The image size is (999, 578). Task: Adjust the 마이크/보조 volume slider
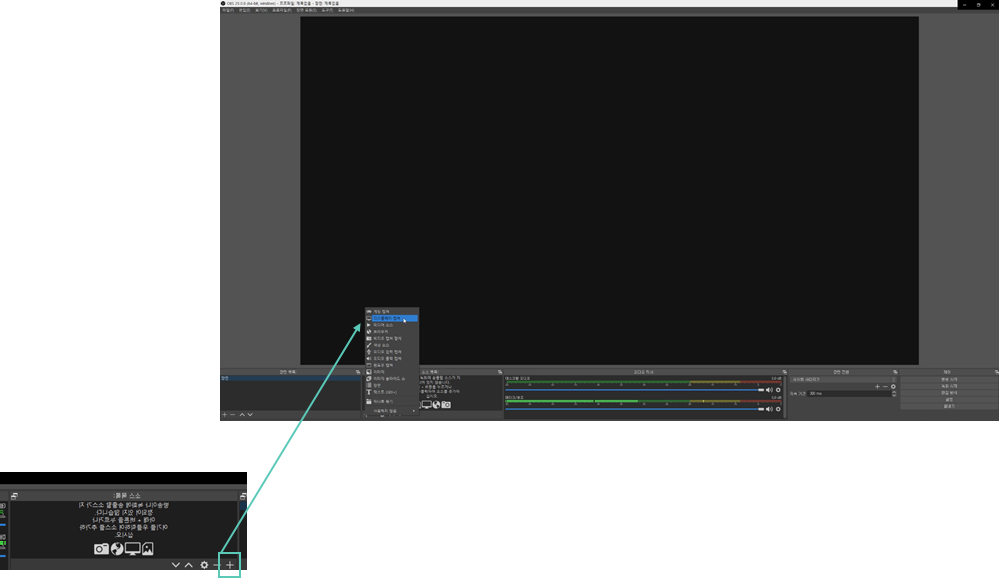click(x=635, y=409)
